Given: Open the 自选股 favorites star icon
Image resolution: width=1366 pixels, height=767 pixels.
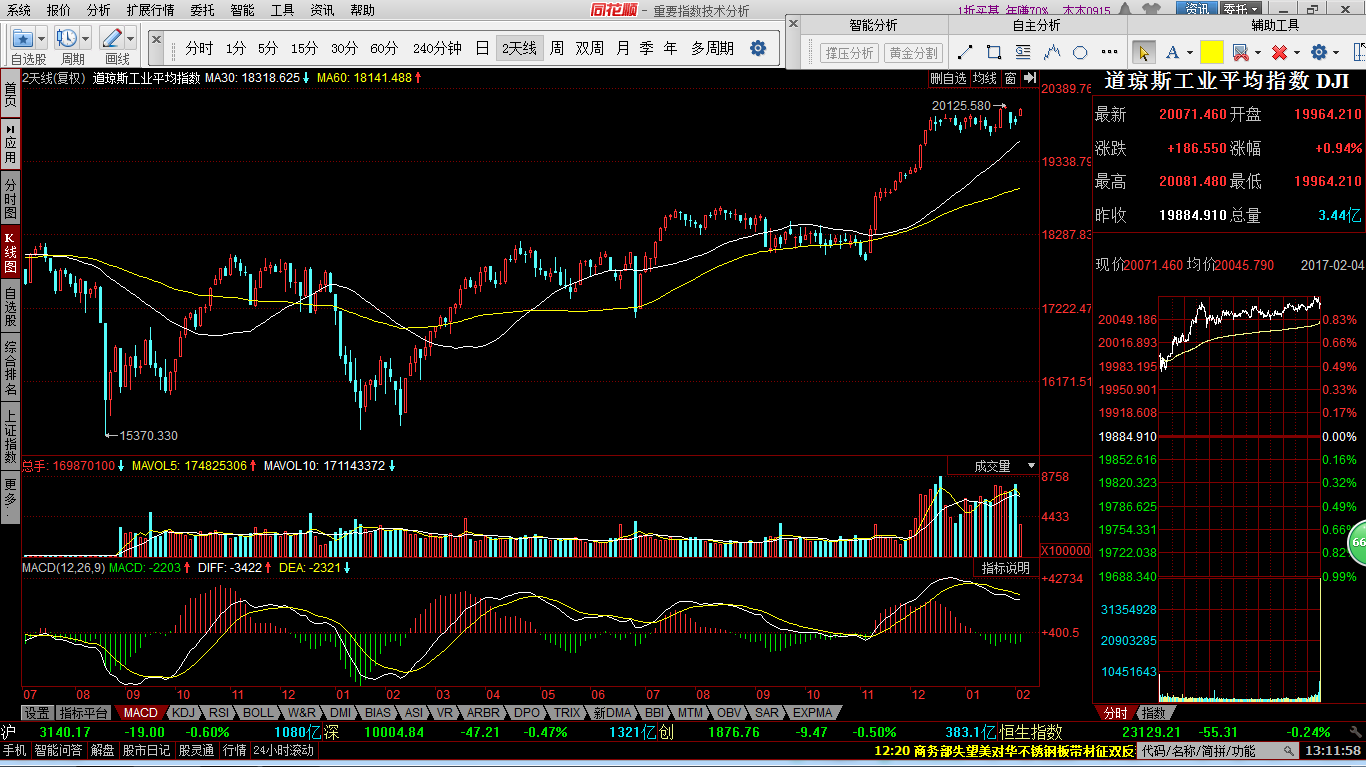Looking at the screenshot, I should coord(22,38).
